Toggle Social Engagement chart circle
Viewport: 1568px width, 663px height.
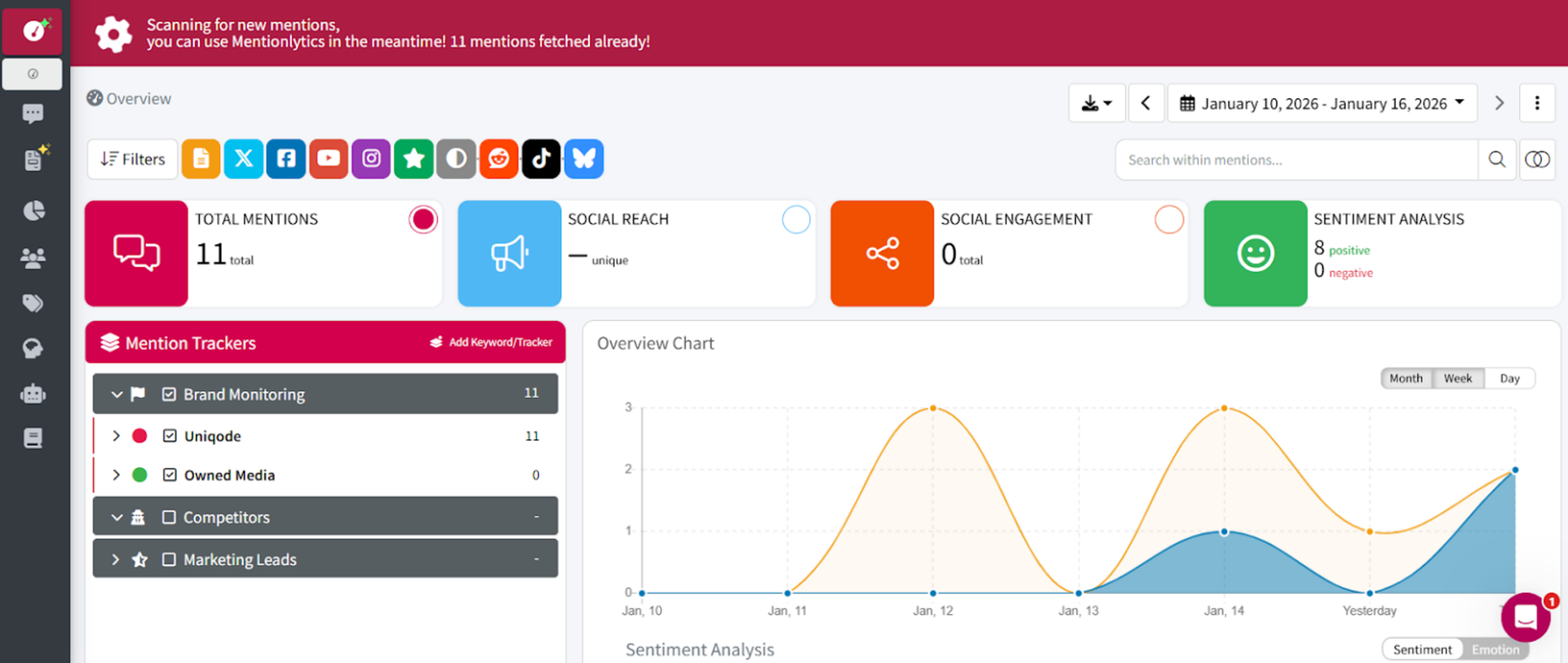tap(1169, 220)
